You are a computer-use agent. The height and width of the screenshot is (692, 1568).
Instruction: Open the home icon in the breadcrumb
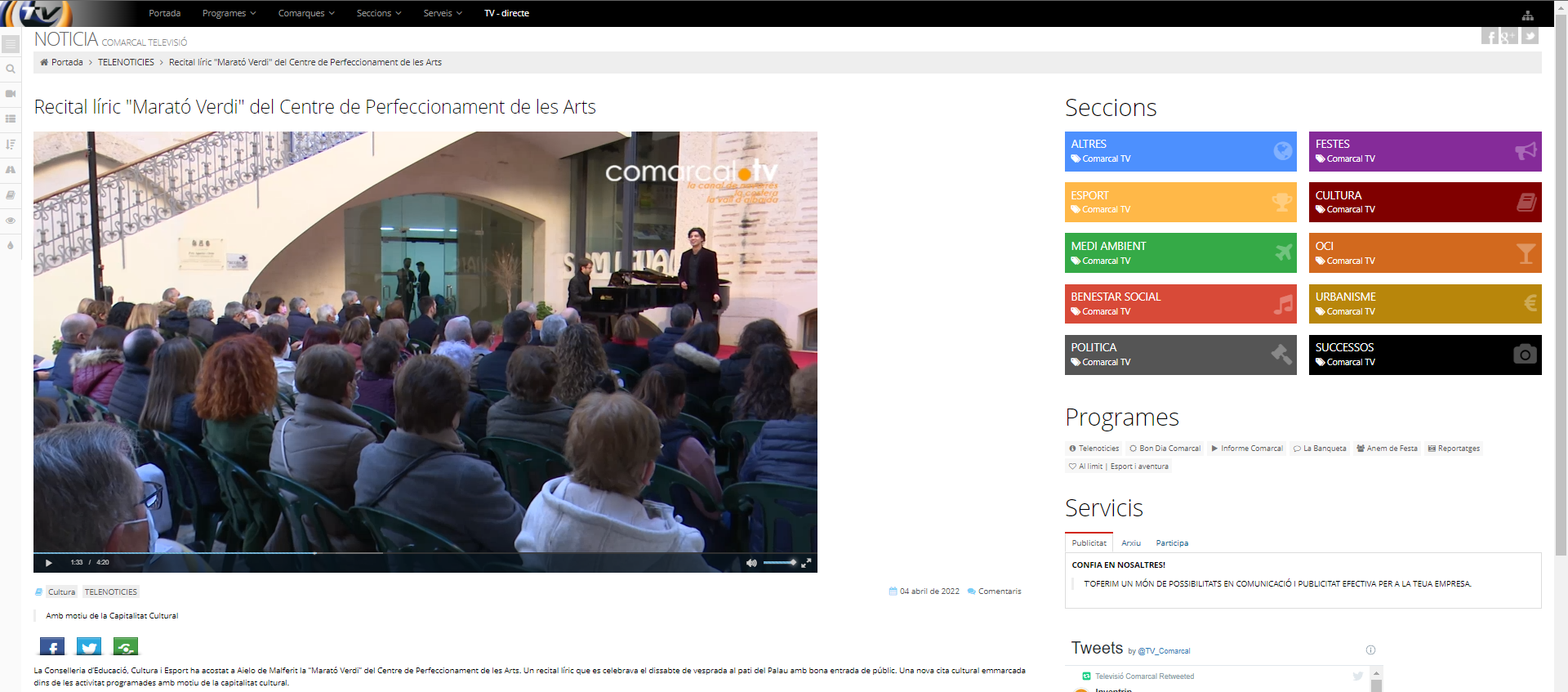coord(44,62)
